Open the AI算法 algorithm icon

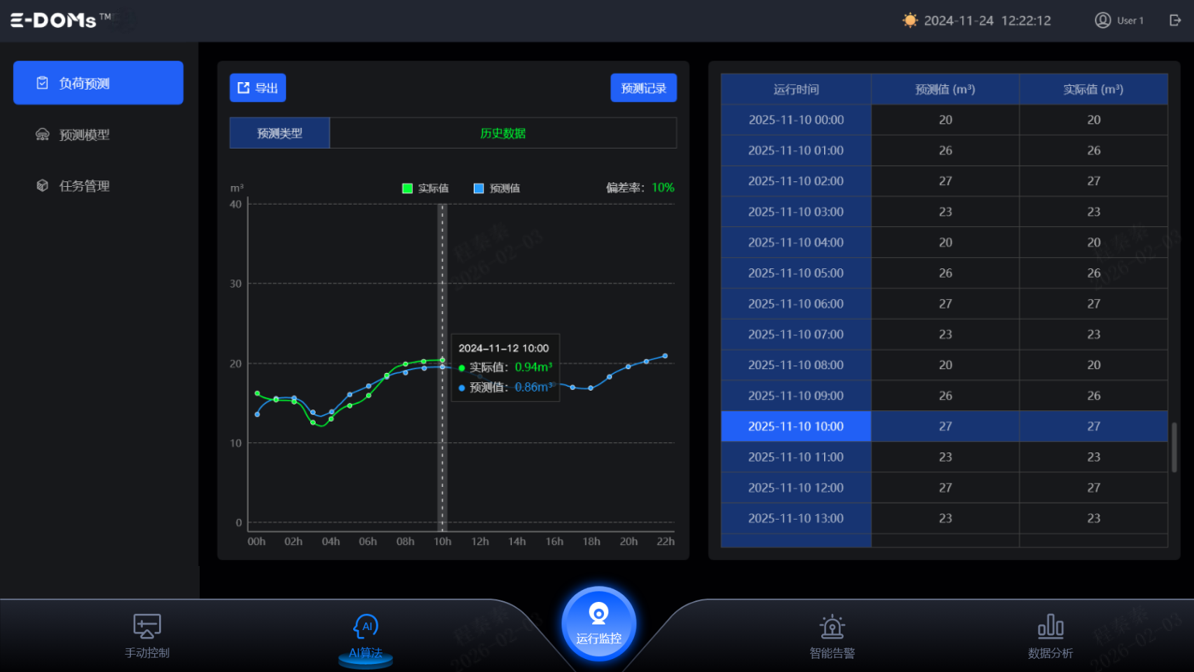coord(365,627)
